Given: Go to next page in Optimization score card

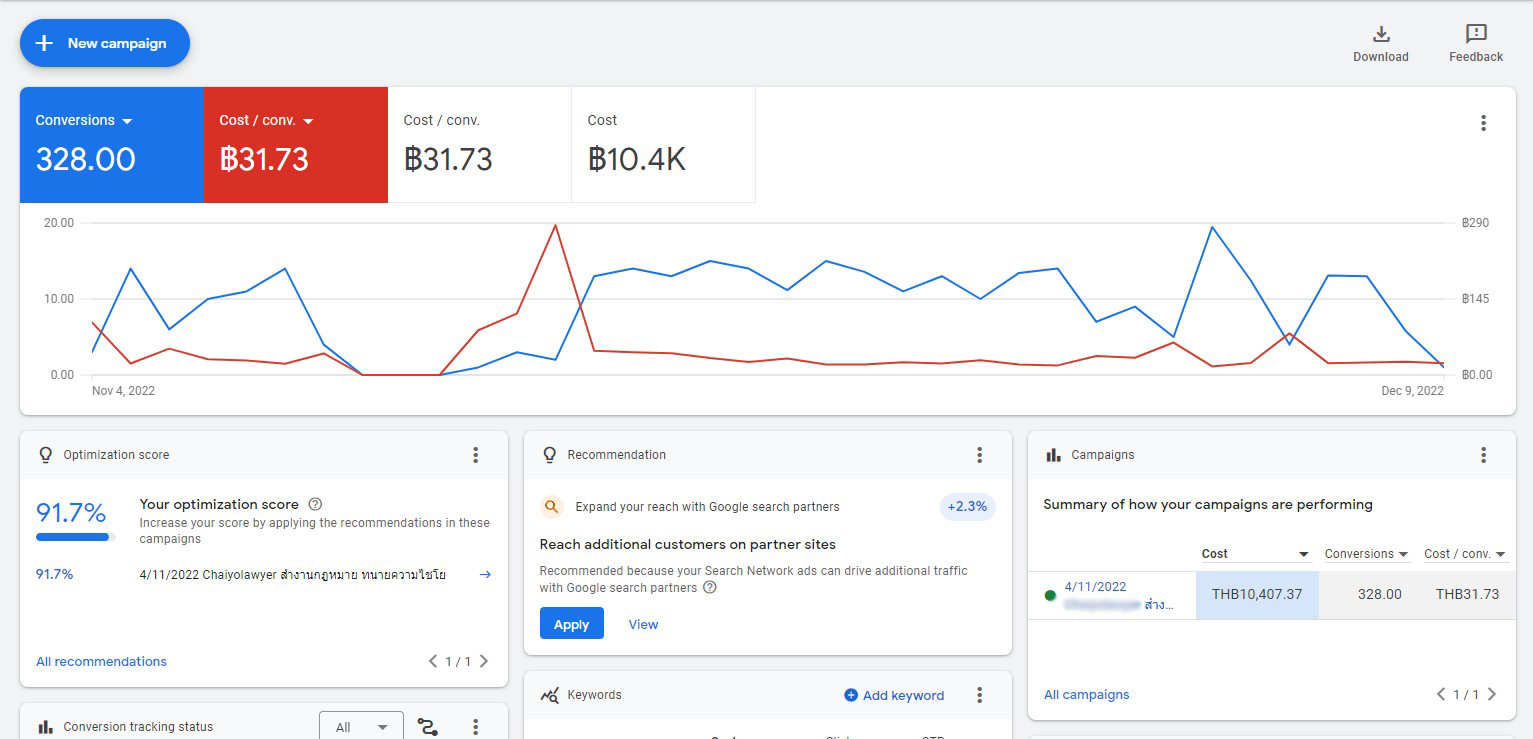Looking at the screenshot, I should tap(484, 661).
